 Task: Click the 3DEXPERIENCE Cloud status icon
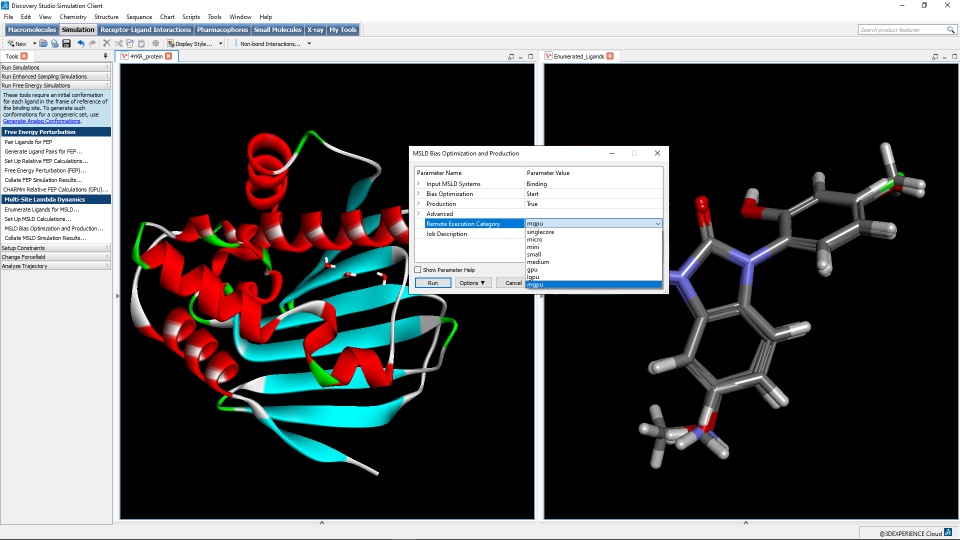coord(948,533)
